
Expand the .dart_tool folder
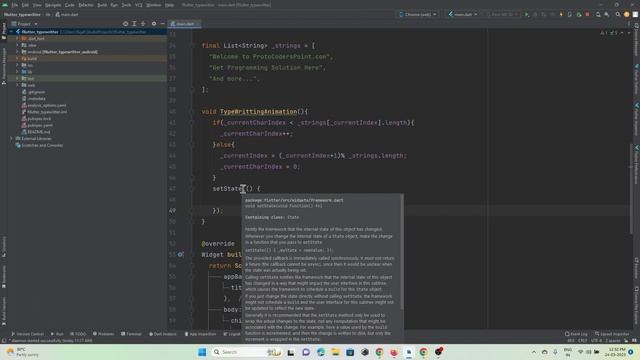17,38
